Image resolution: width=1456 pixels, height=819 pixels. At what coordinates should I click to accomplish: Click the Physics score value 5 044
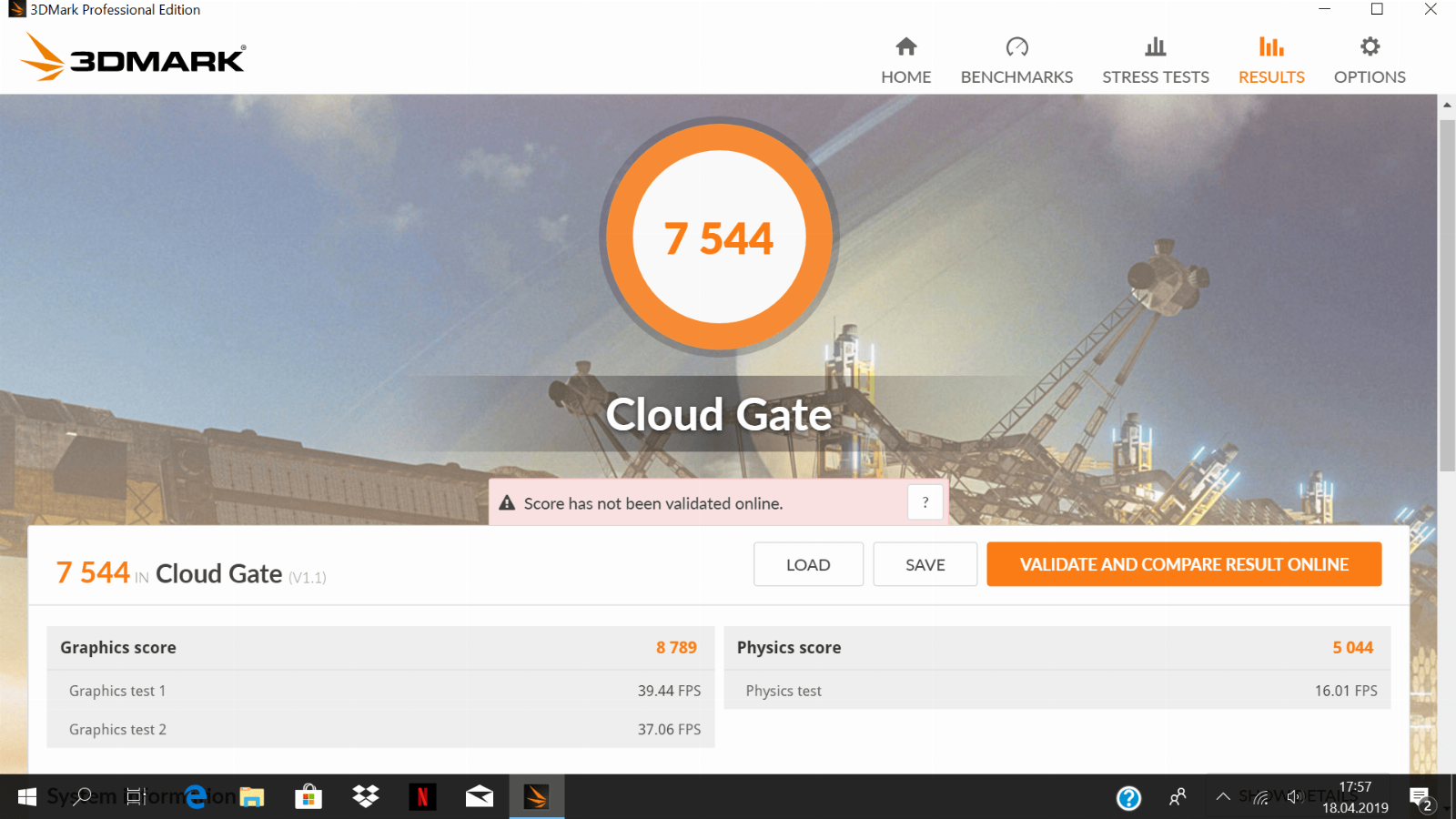(x=1352, y=647)
